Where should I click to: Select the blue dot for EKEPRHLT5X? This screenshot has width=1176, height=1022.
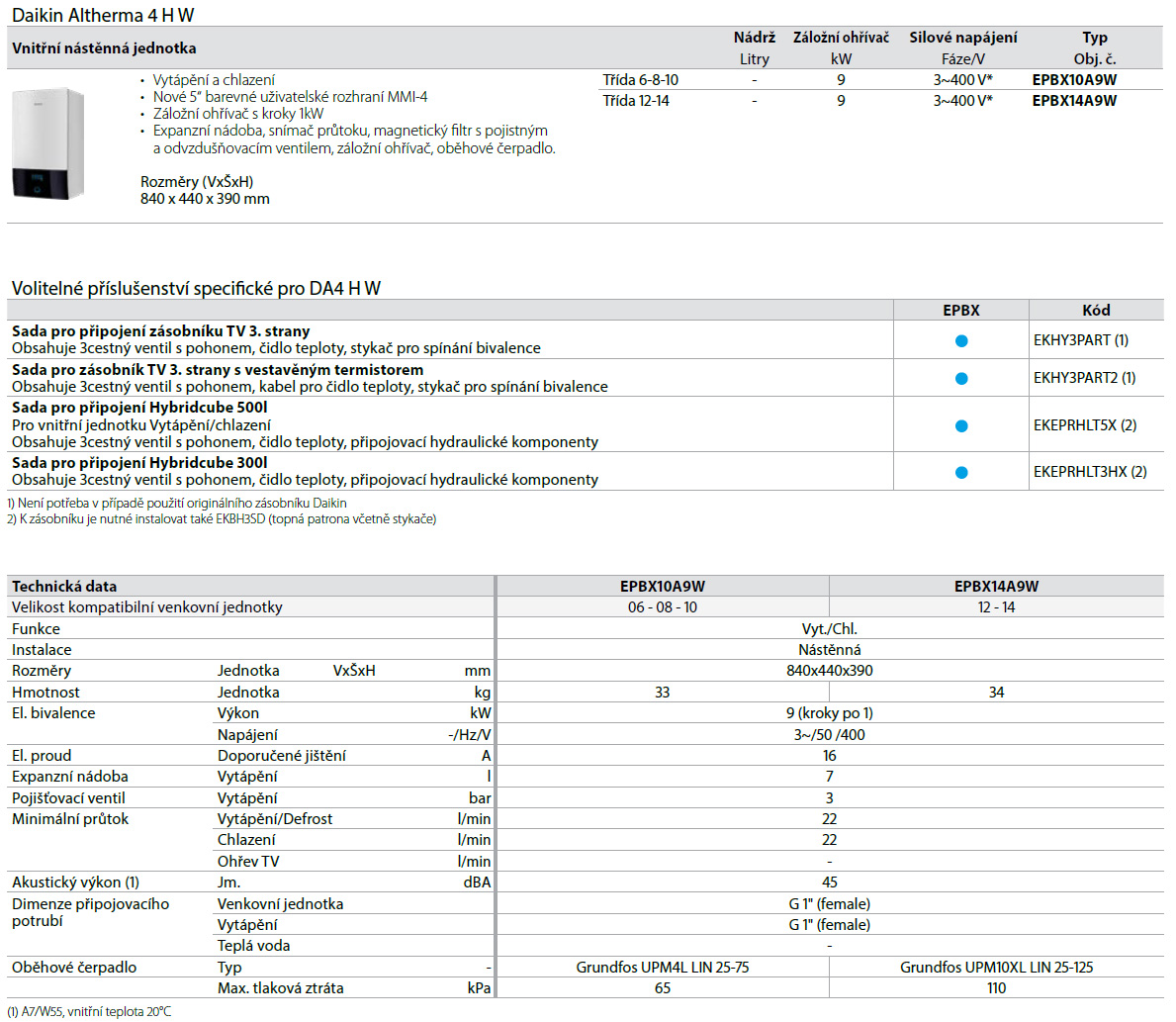pyautogui.click(x=960, y=425)
